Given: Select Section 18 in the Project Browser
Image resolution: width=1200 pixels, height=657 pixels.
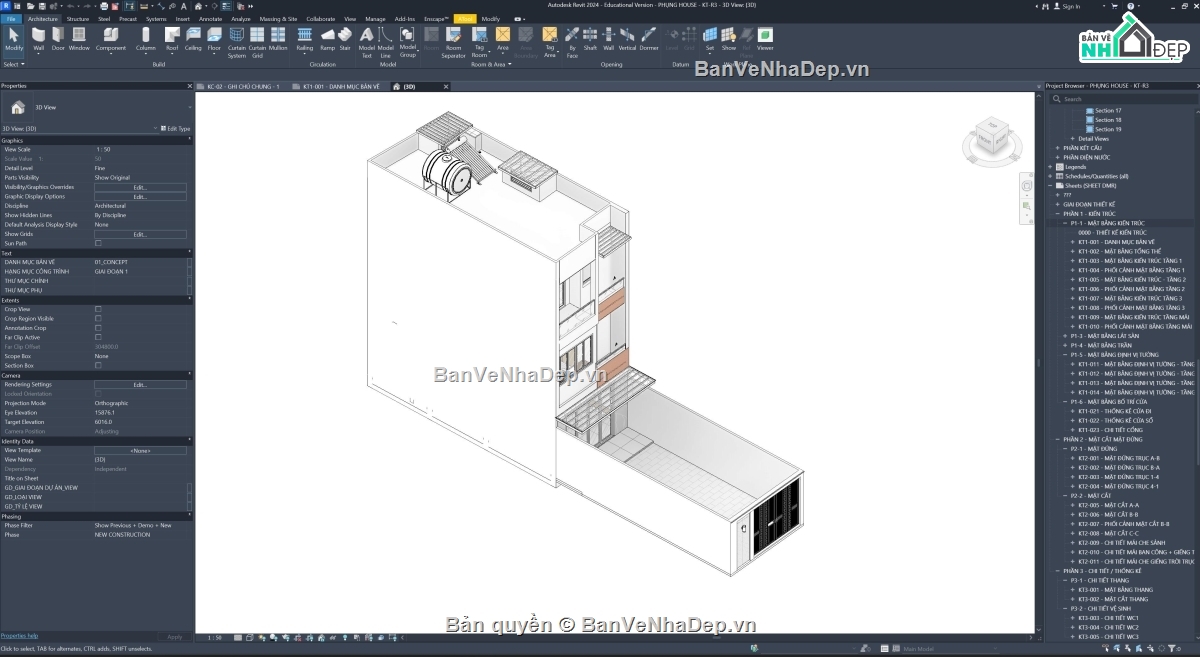Looking at the screenshot, I should (1108, 120).
